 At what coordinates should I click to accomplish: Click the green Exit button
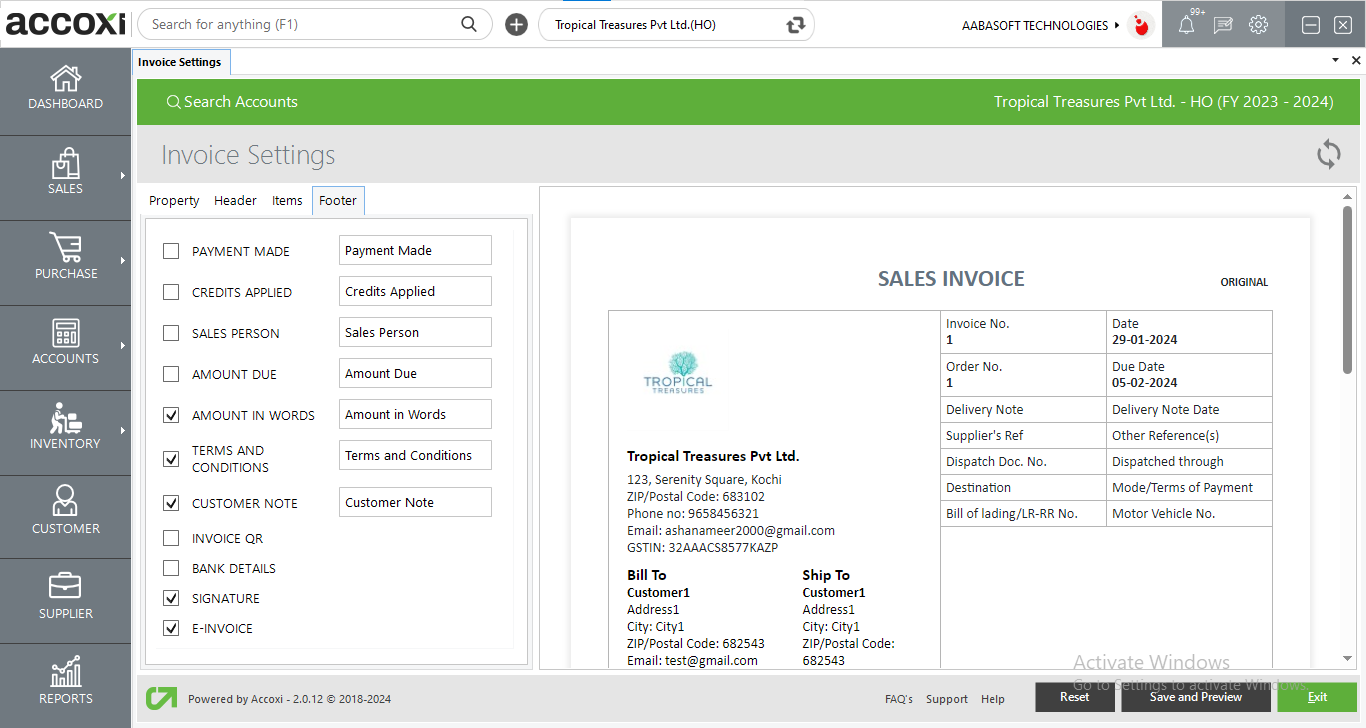[1317, 697]
